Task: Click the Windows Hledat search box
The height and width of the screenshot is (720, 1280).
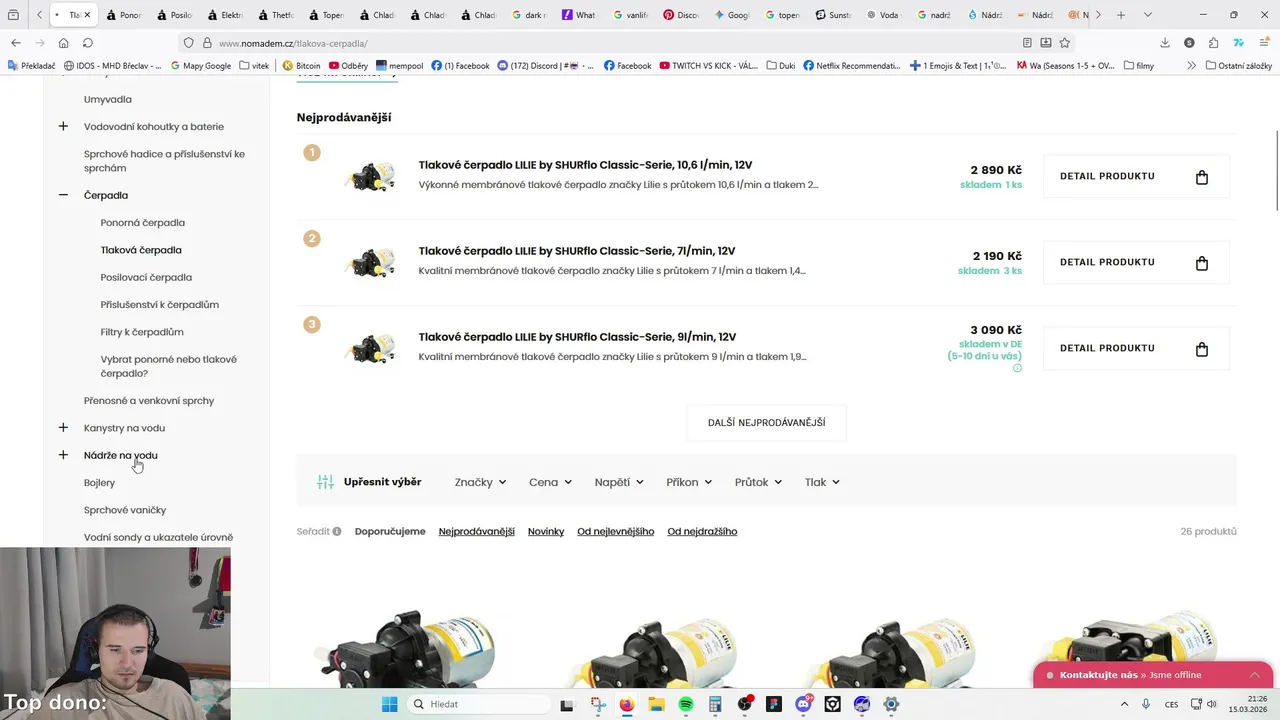Action: 478,704
